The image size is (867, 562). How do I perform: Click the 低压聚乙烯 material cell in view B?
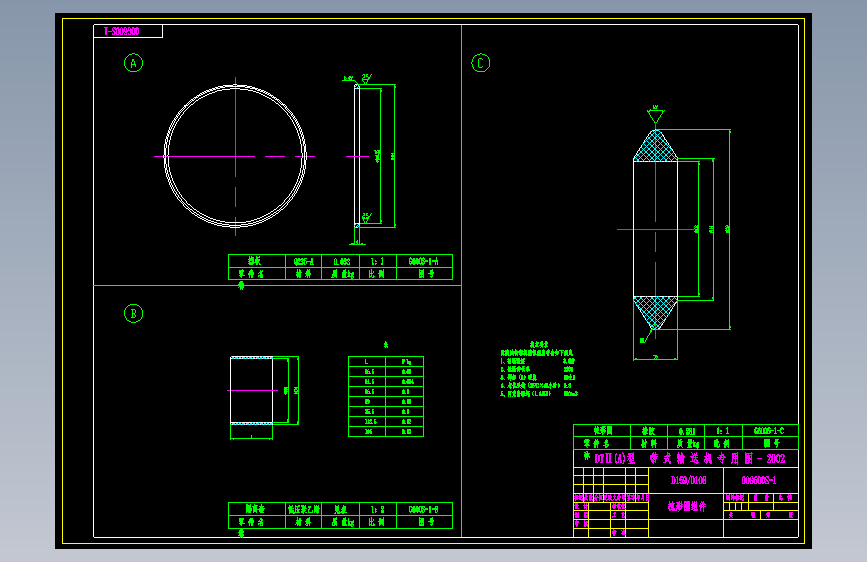tap(304, 509)
